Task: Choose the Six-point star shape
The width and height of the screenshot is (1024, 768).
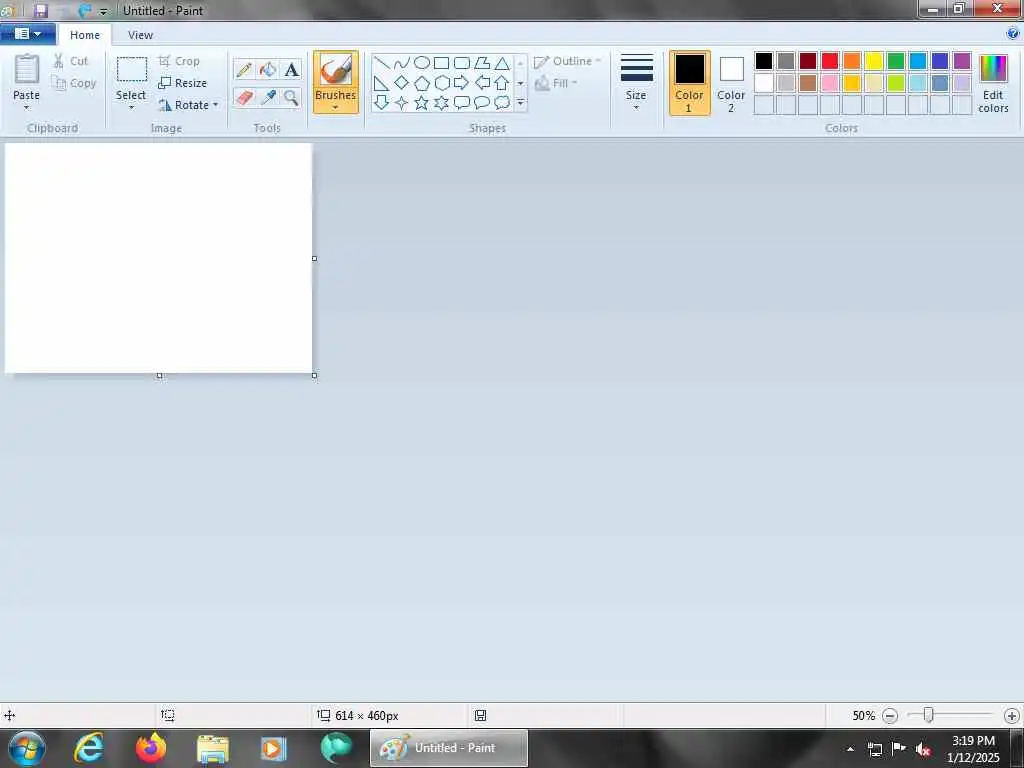Action: [441, 103]
